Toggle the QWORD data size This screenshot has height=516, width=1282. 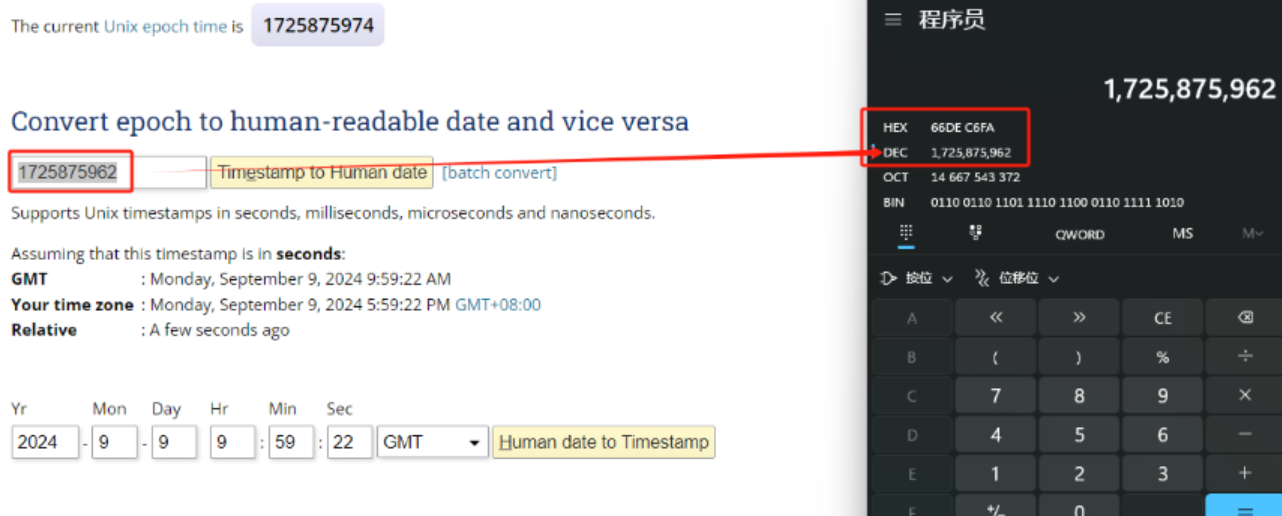click(1080, 234)
